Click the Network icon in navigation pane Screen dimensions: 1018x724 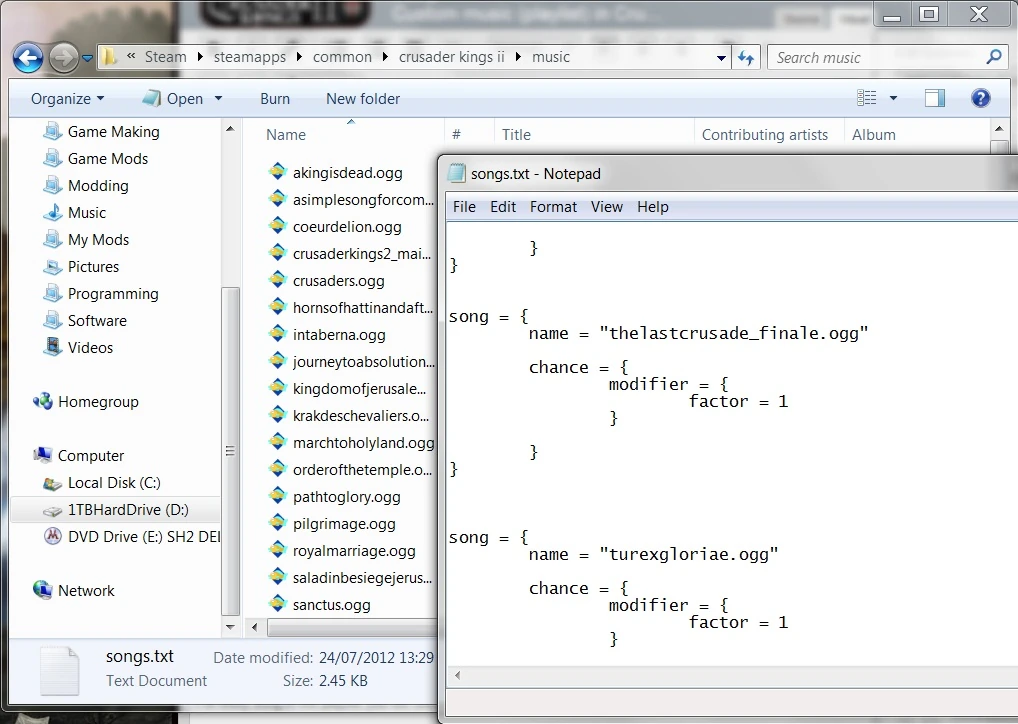pyautogui.click(x=43, y=591)
